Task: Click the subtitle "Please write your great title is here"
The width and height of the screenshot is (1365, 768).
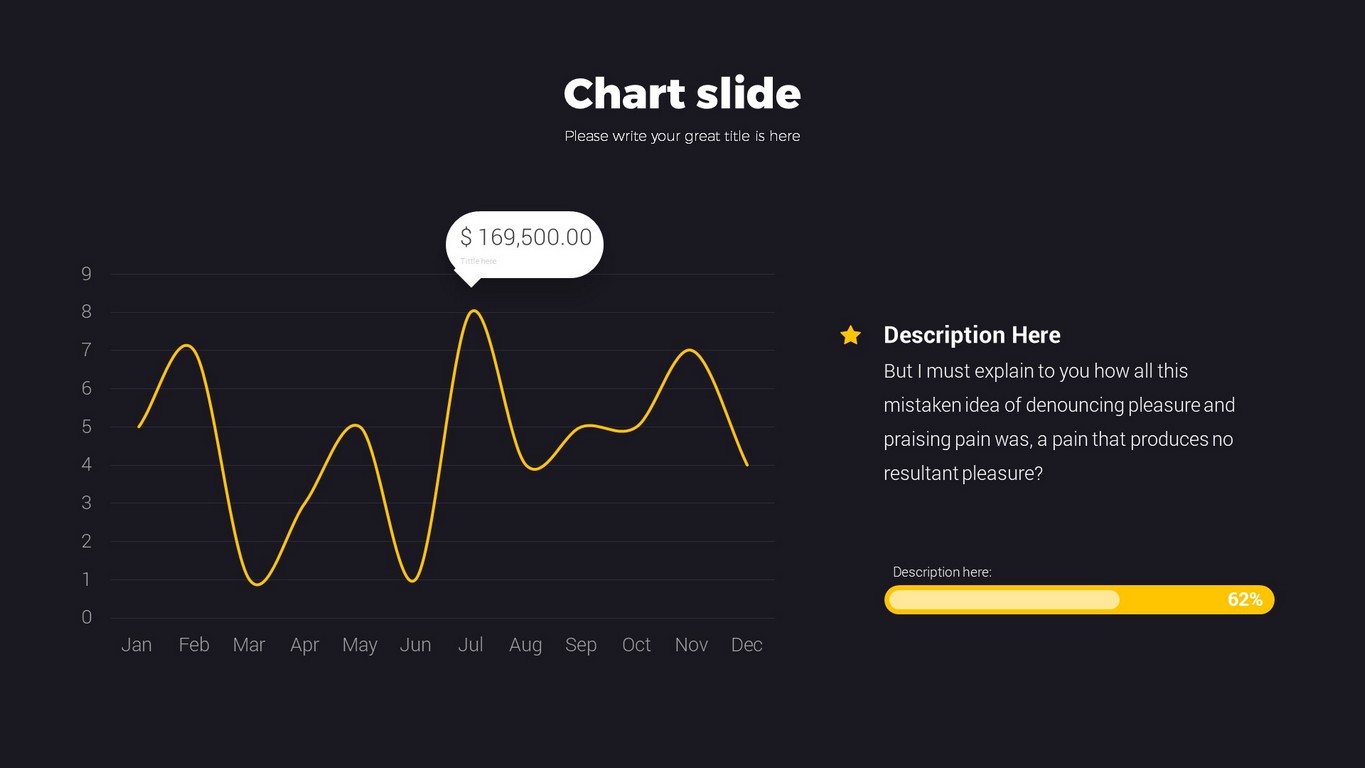Action: [x=682, y=136]
